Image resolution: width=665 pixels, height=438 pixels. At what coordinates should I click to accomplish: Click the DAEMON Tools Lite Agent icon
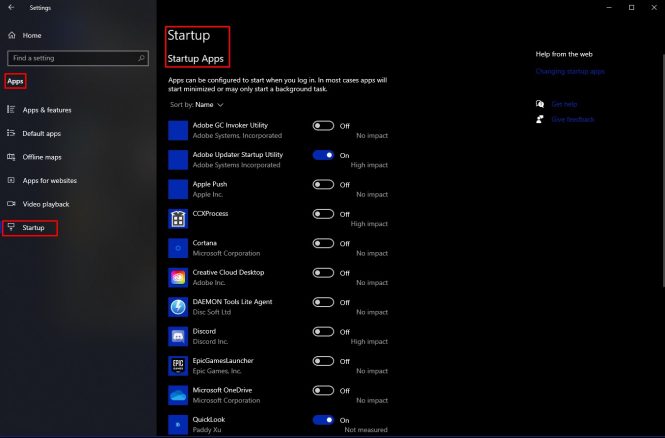[x=178, y=307]
